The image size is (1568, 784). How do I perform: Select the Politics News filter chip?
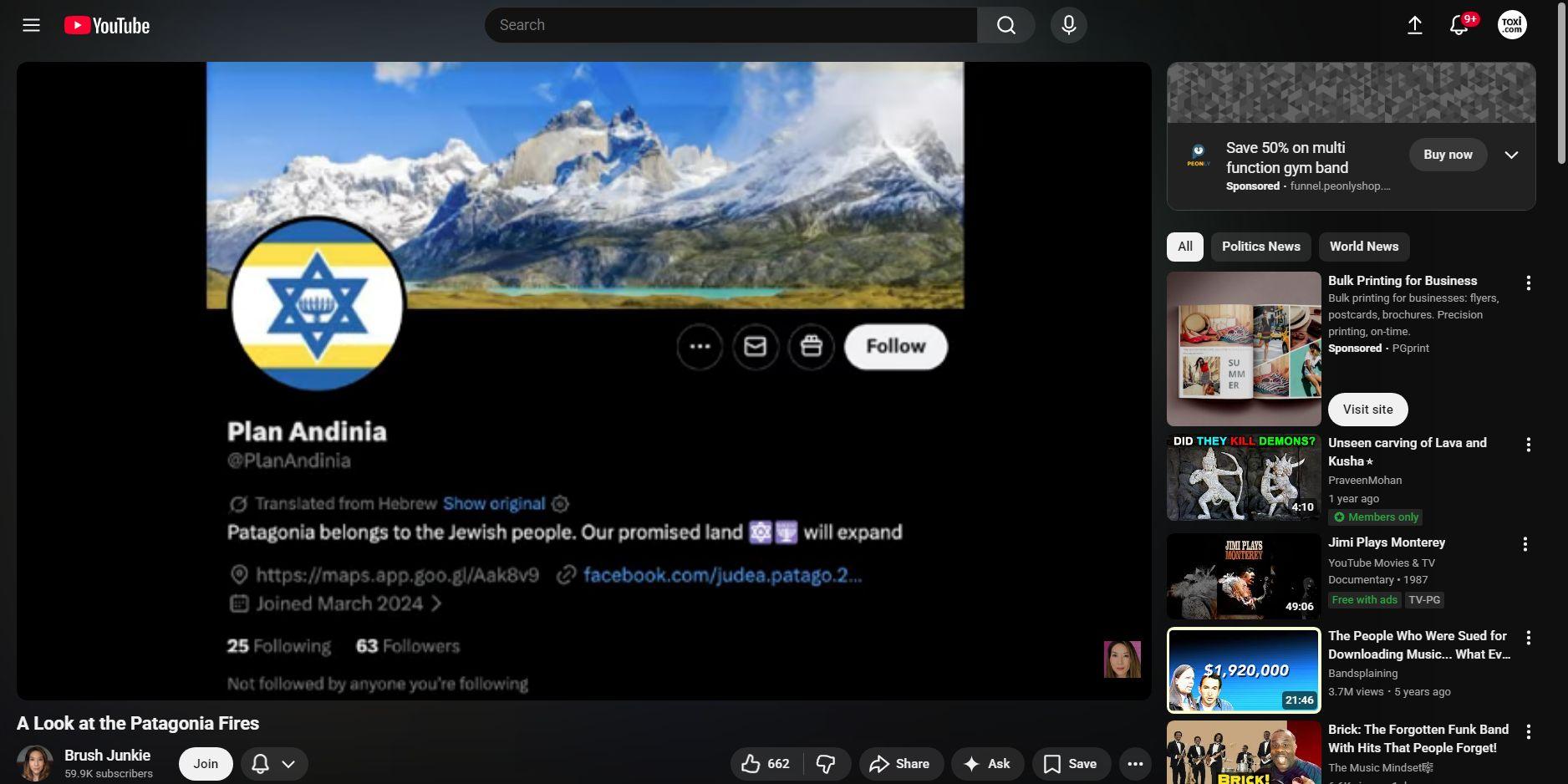coord(1260,247)
